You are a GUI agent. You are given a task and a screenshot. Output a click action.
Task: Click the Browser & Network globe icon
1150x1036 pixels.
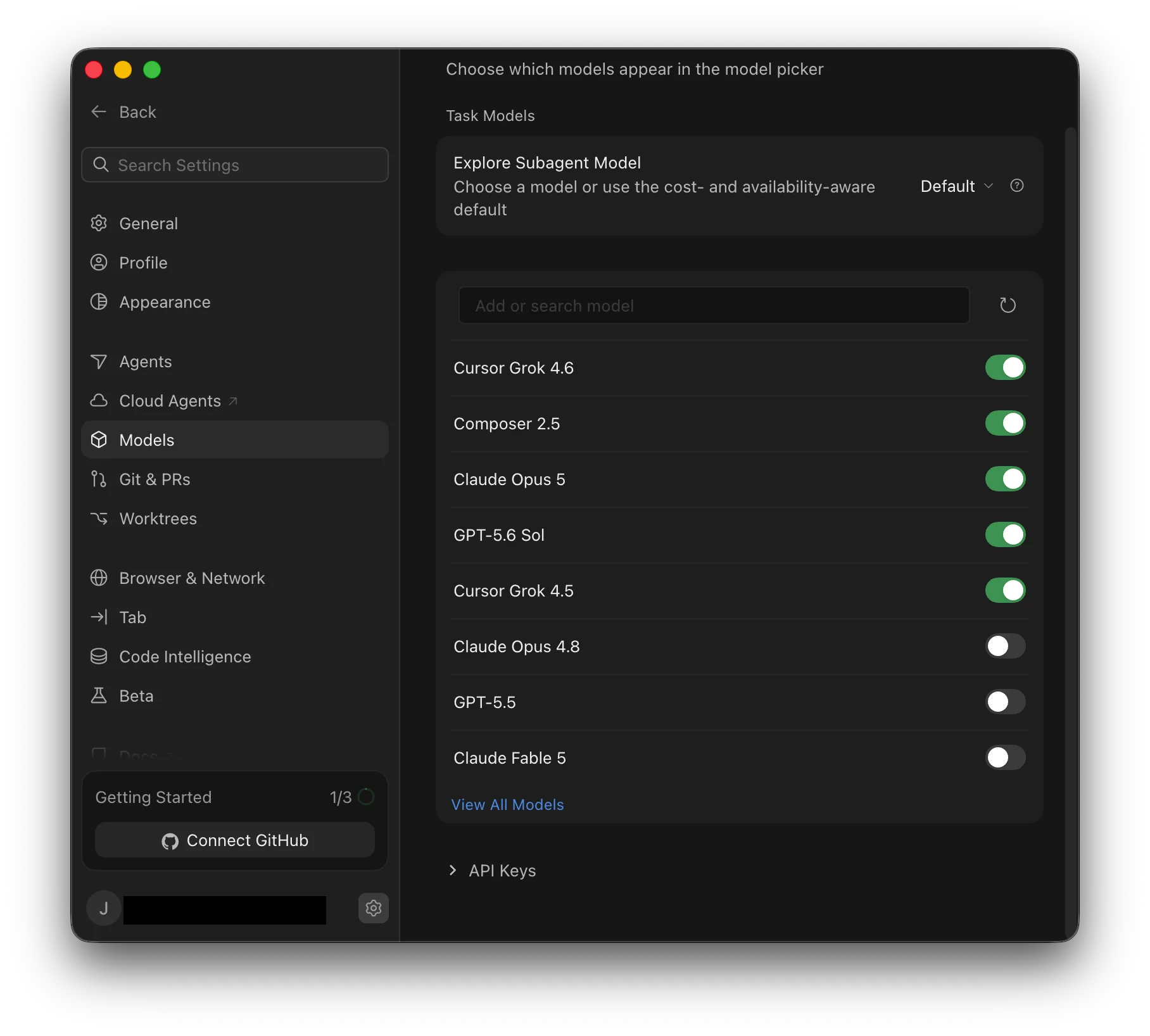(x=99, y=578)
